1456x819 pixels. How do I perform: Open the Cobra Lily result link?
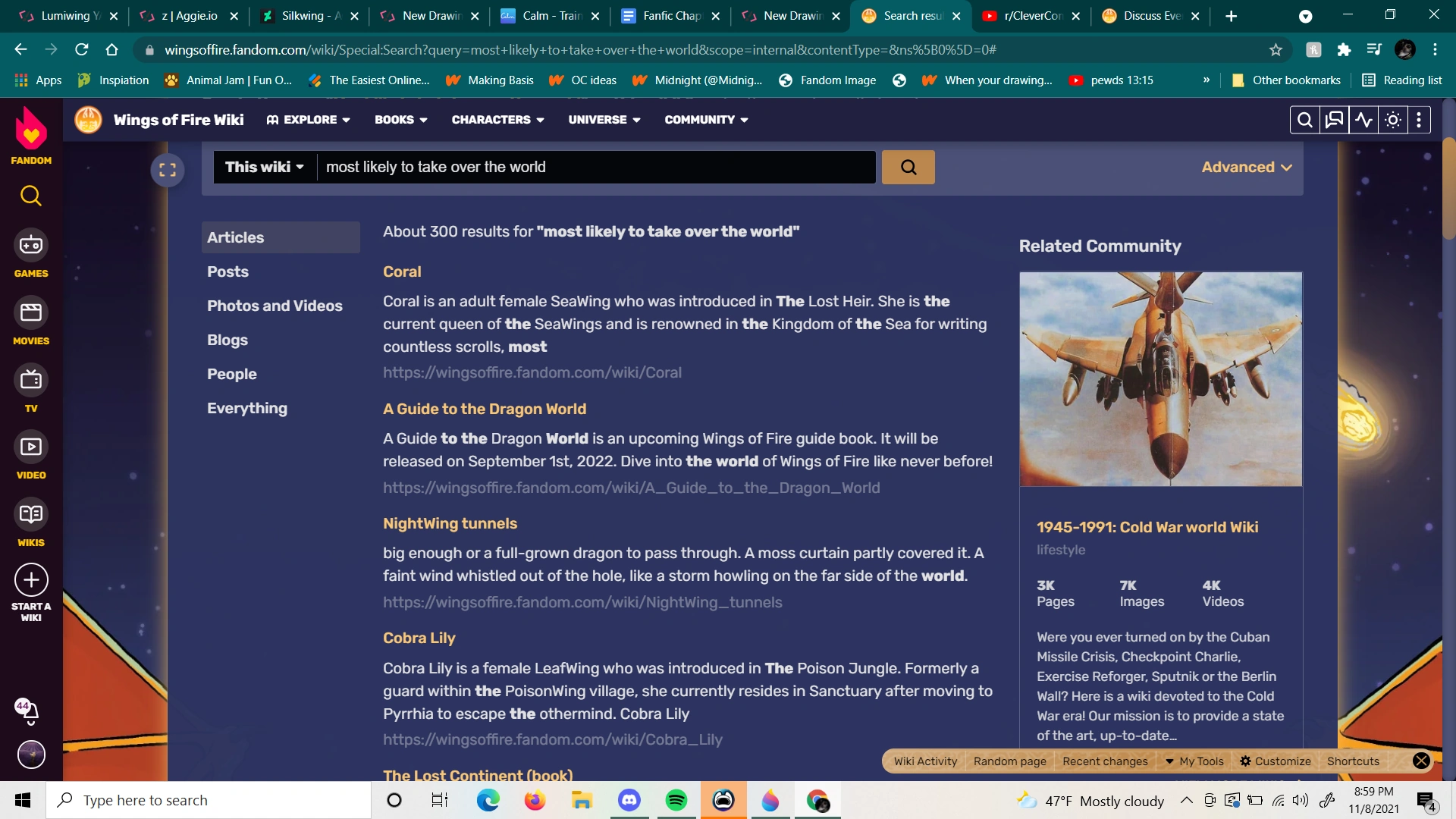pos(419,638)
